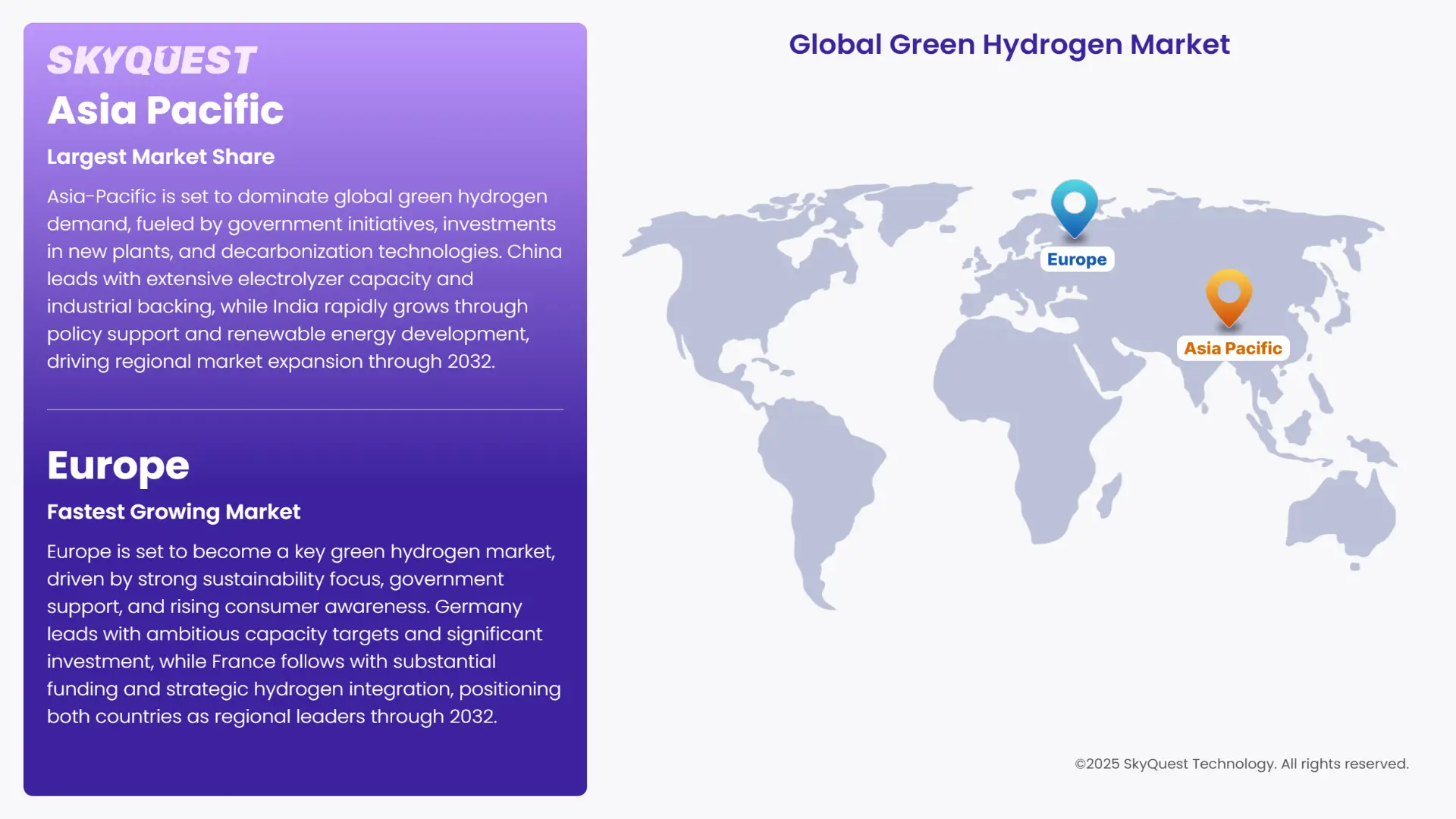Click the Asia Pacific label on the map
The height and width of the screenshot is (819, 1456).
(1233, 348)
